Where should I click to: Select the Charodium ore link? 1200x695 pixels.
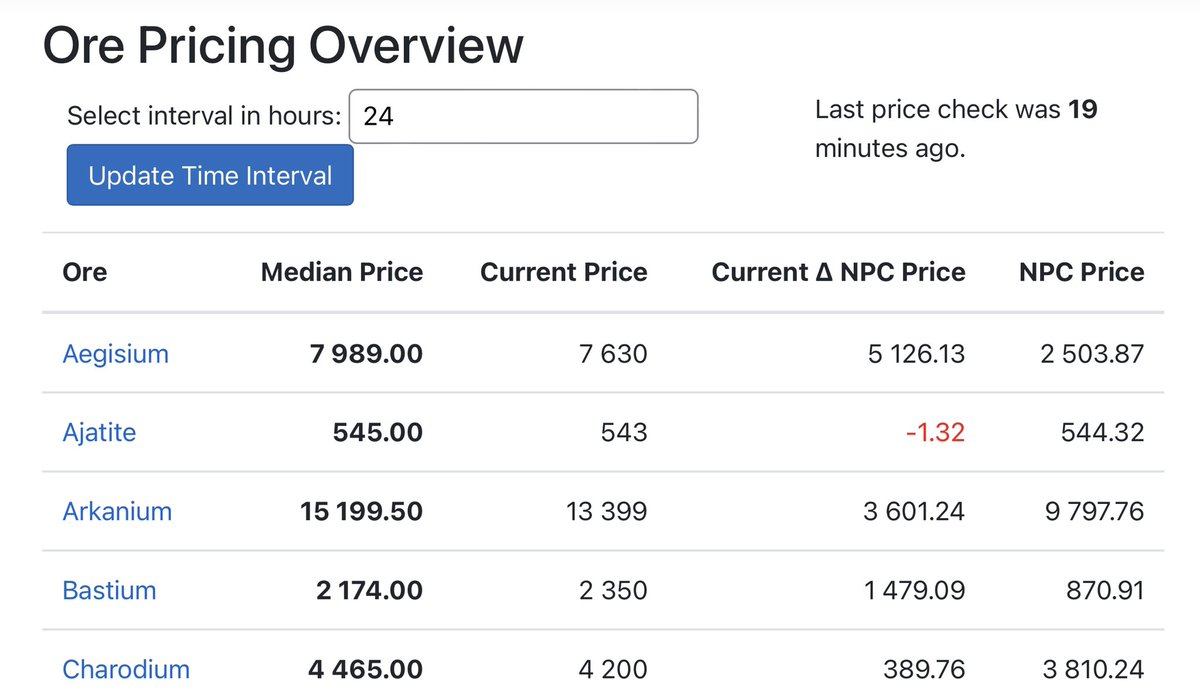click(x=126, y=669)
